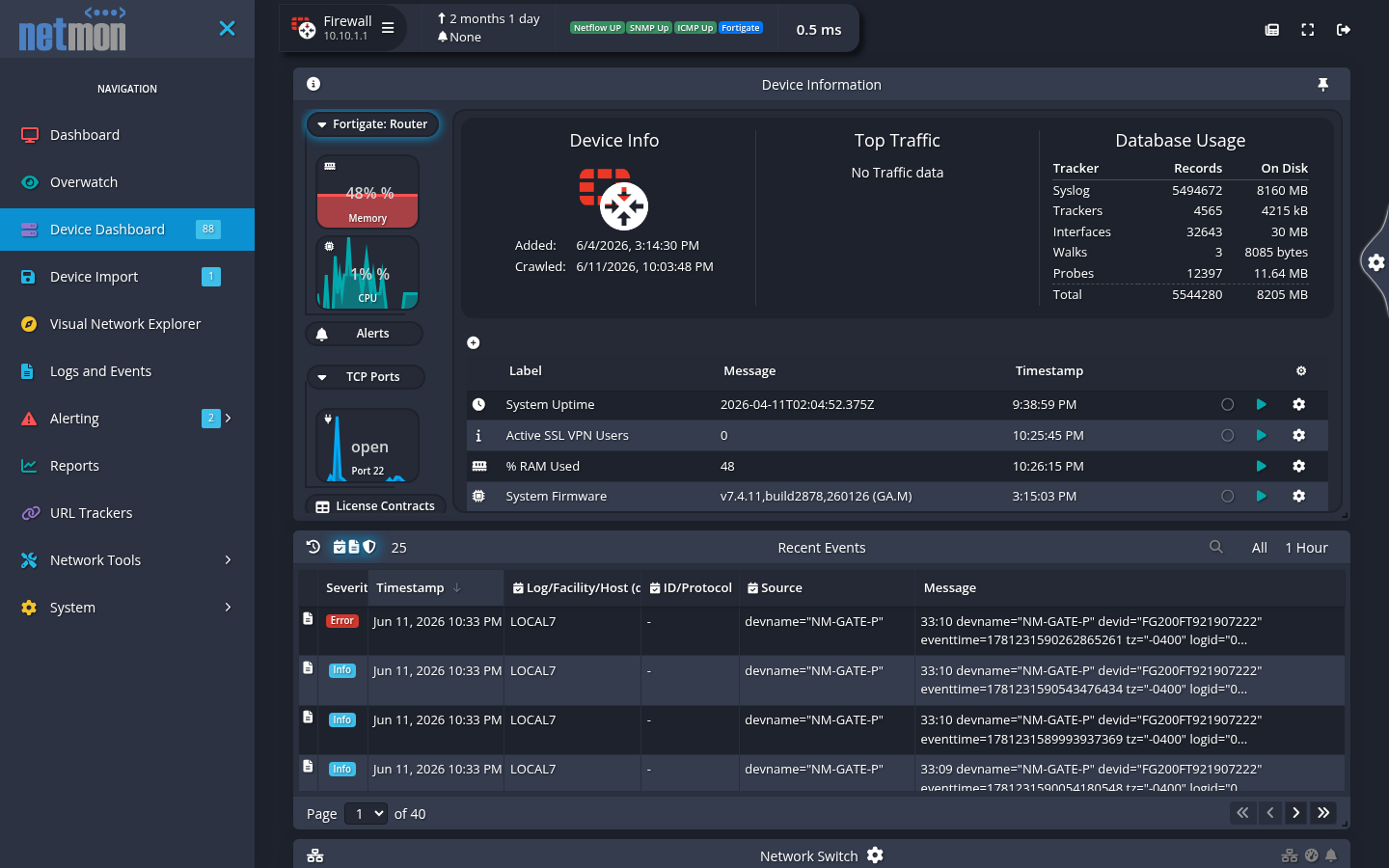Toggle the calendar event filter in Recent Events
The width and height of the screenshot is (1389, 868).
(x=340, y=547)
